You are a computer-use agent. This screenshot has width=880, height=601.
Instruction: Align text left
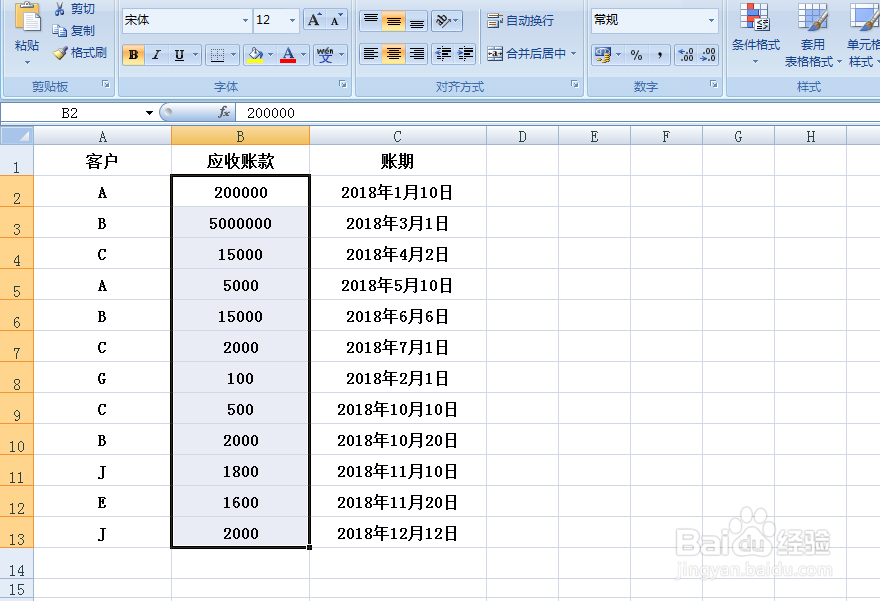tap(371, 54)
